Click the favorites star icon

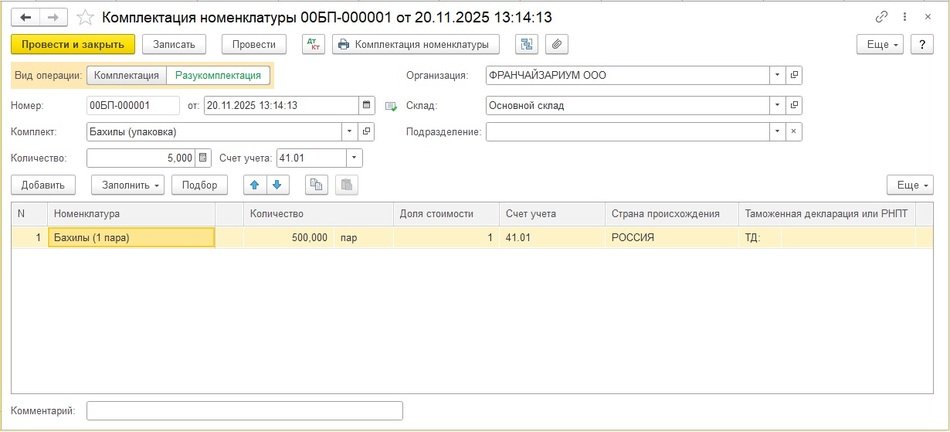coord(86,18)
